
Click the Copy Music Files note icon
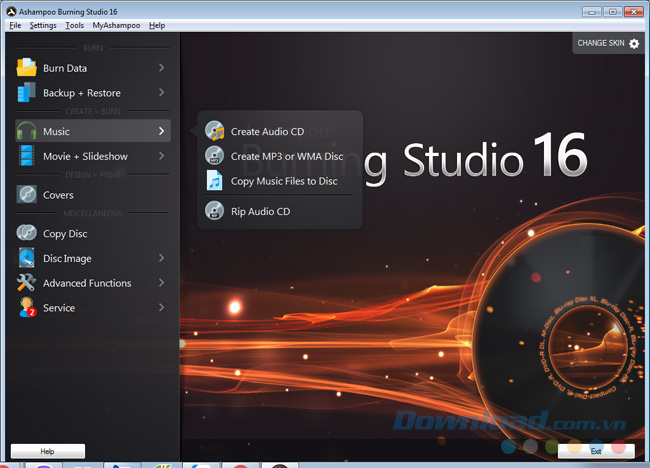(215, 181)
